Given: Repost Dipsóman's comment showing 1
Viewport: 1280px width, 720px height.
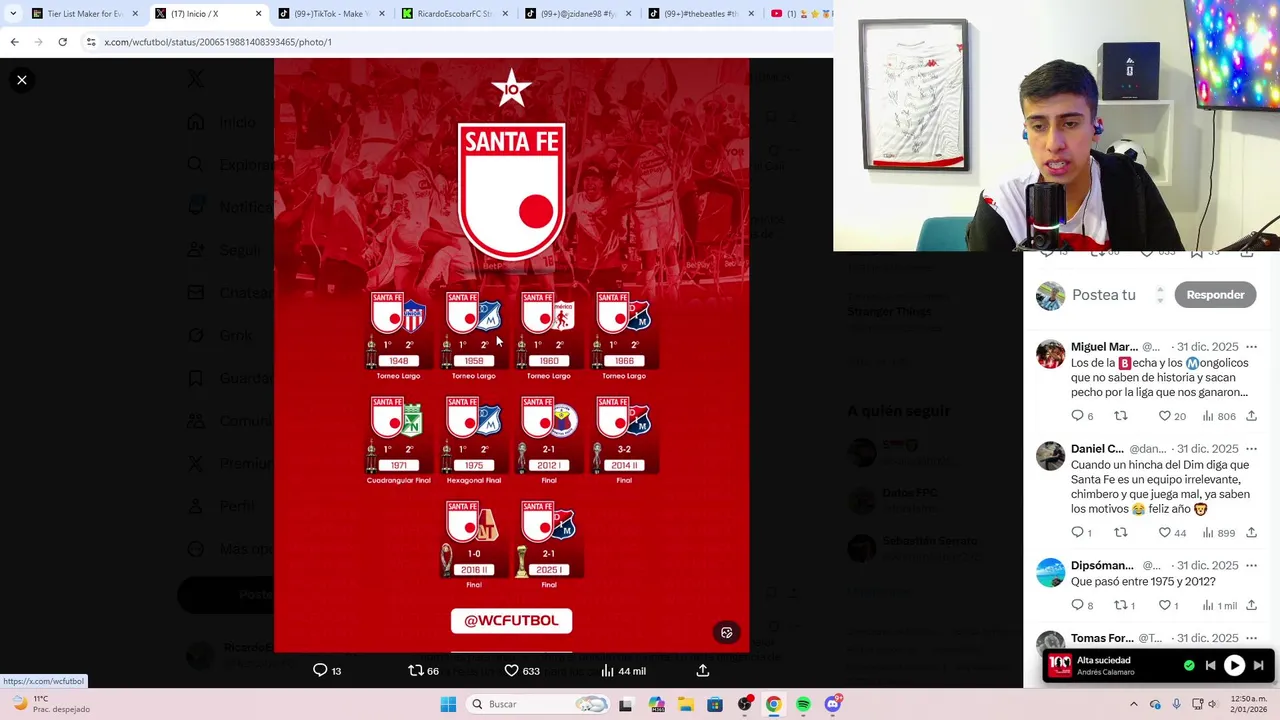Looking at the screenshot, I should coord(1124,605).
